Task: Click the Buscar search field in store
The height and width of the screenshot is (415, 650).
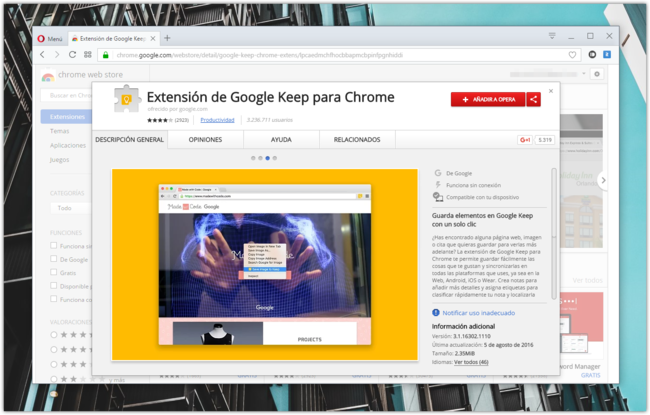Action: point(66,95)
